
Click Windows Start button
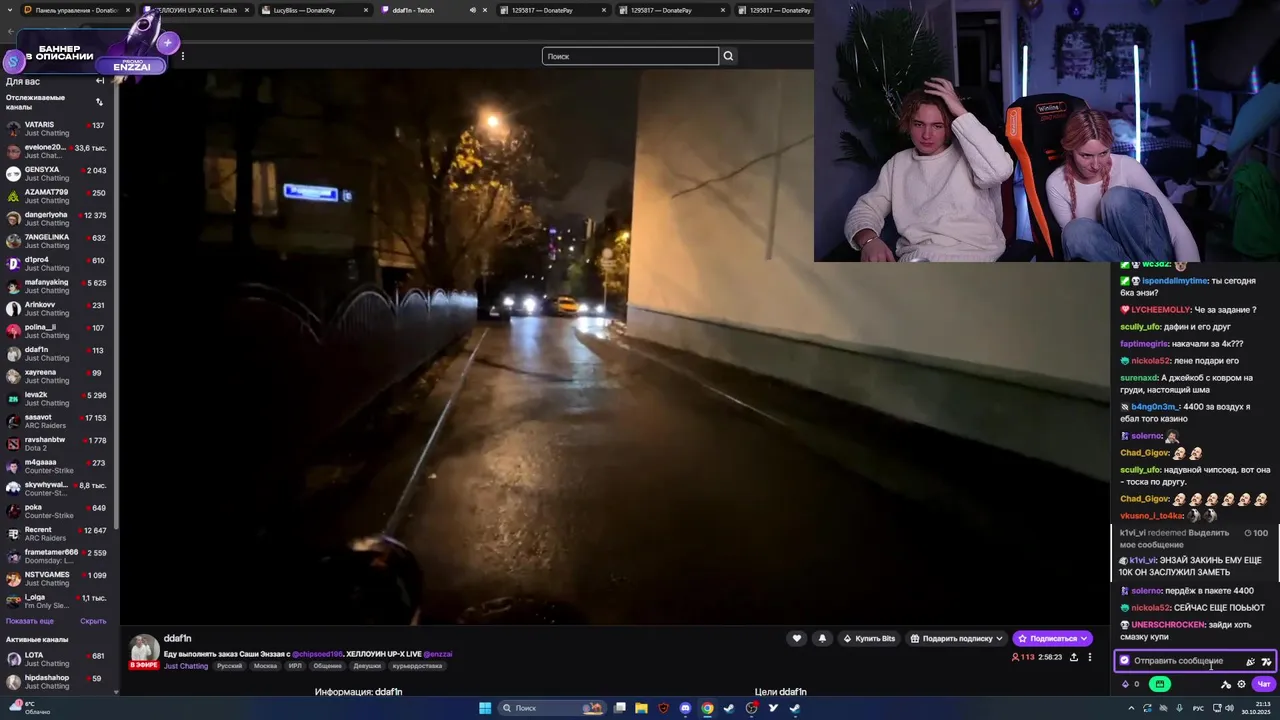pyautogui.click(x=485, y=708)
